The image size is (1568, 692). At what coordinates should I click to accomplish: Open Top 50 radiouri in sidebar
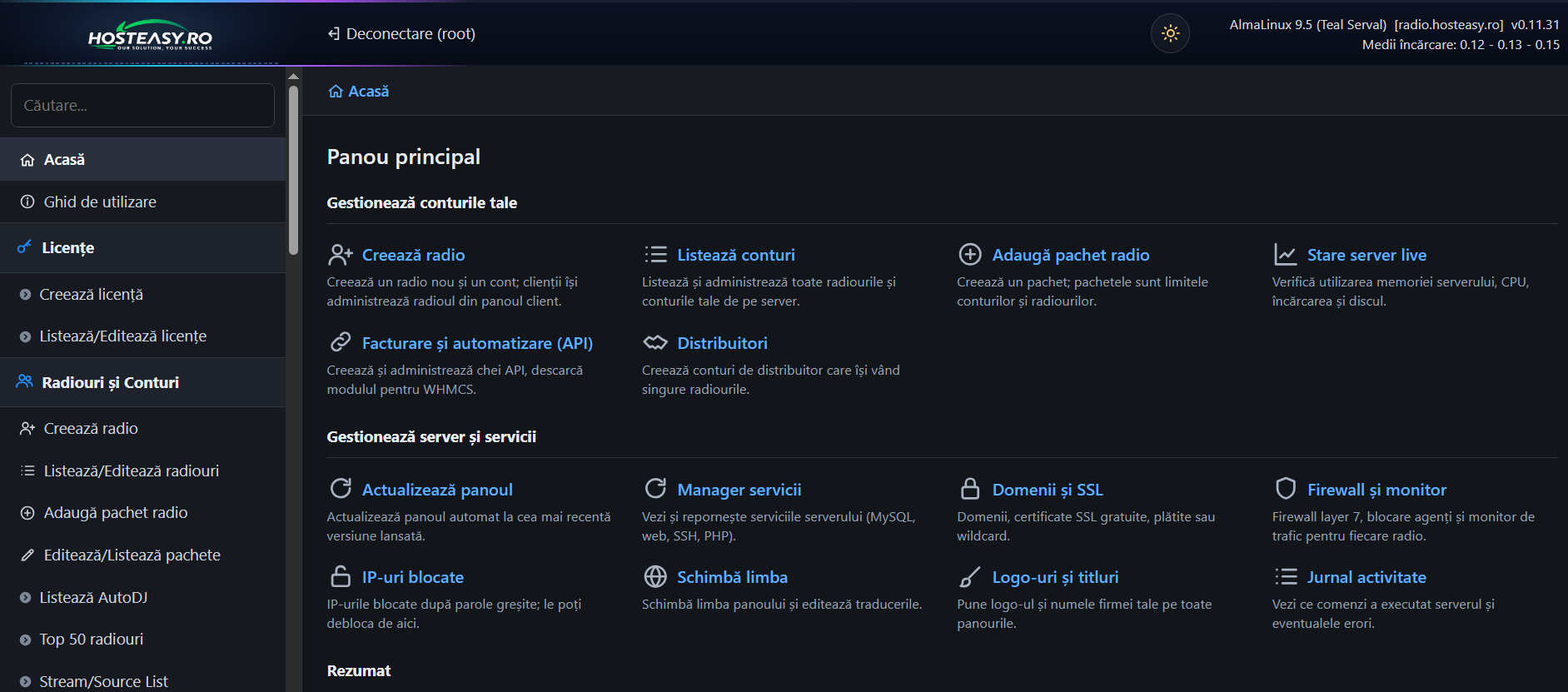(x=142, y=640)
